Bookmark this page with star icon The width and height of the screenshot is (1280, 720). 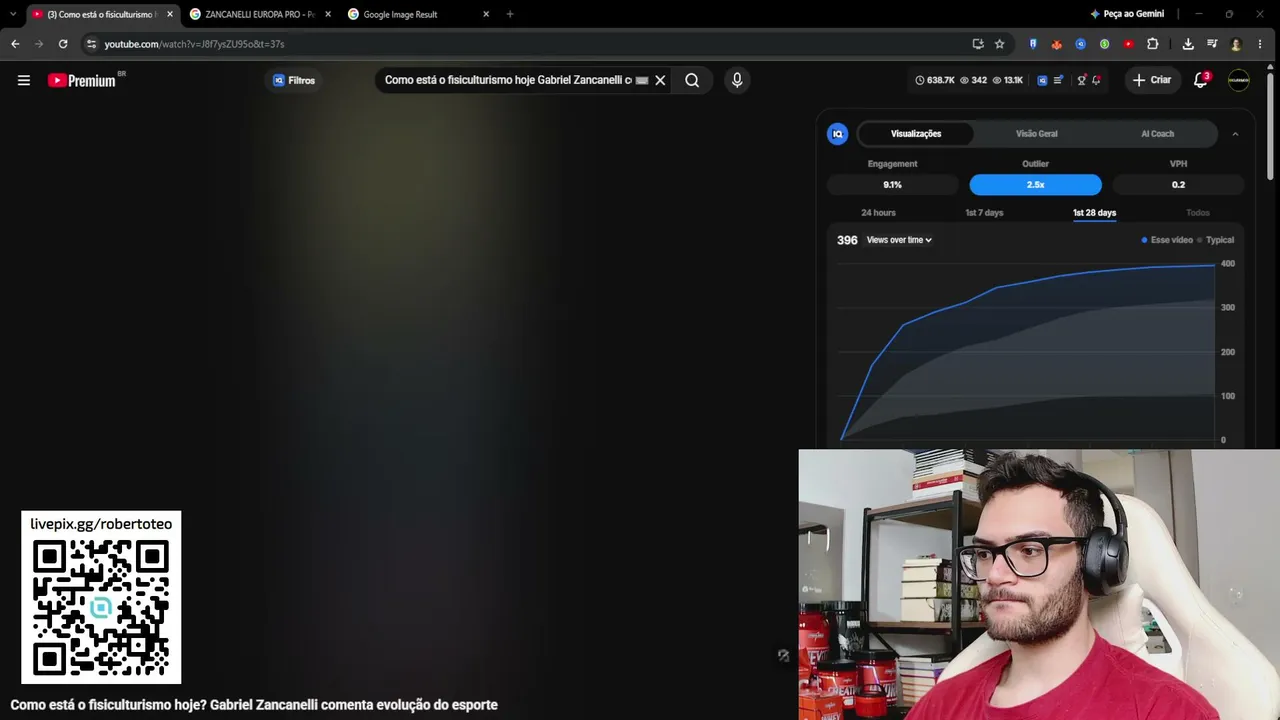point(1000,44)
